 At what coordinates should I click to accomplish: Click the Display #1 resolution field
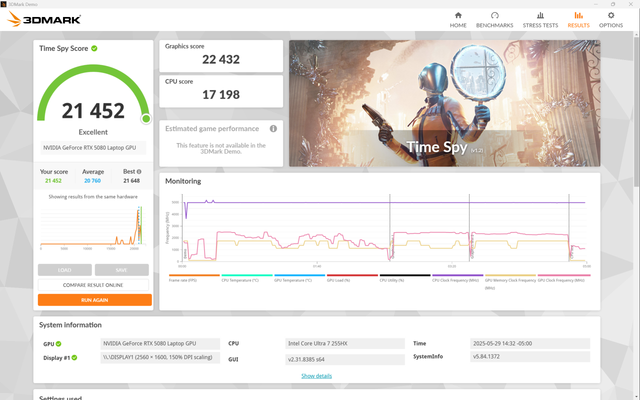click(x=160, y=357)
